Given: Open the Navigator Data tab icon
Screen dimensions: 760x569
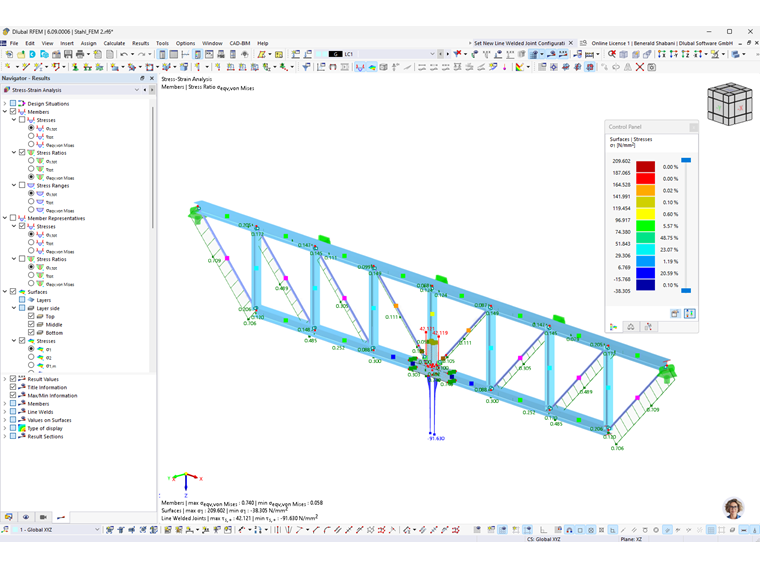Looking at the screenshot, I should [x=8, y=517].
